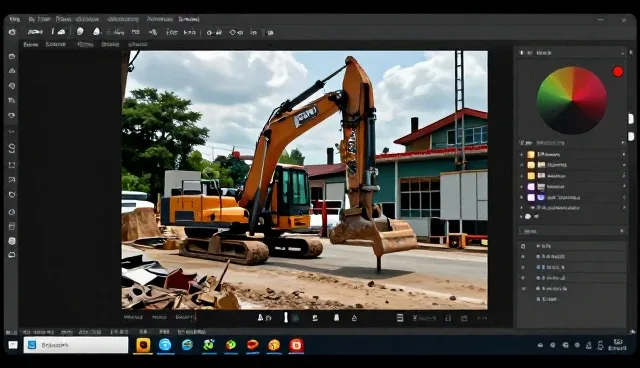Click the taskbar search box
This screenshot has width=640, height=368.
[76, 345]
